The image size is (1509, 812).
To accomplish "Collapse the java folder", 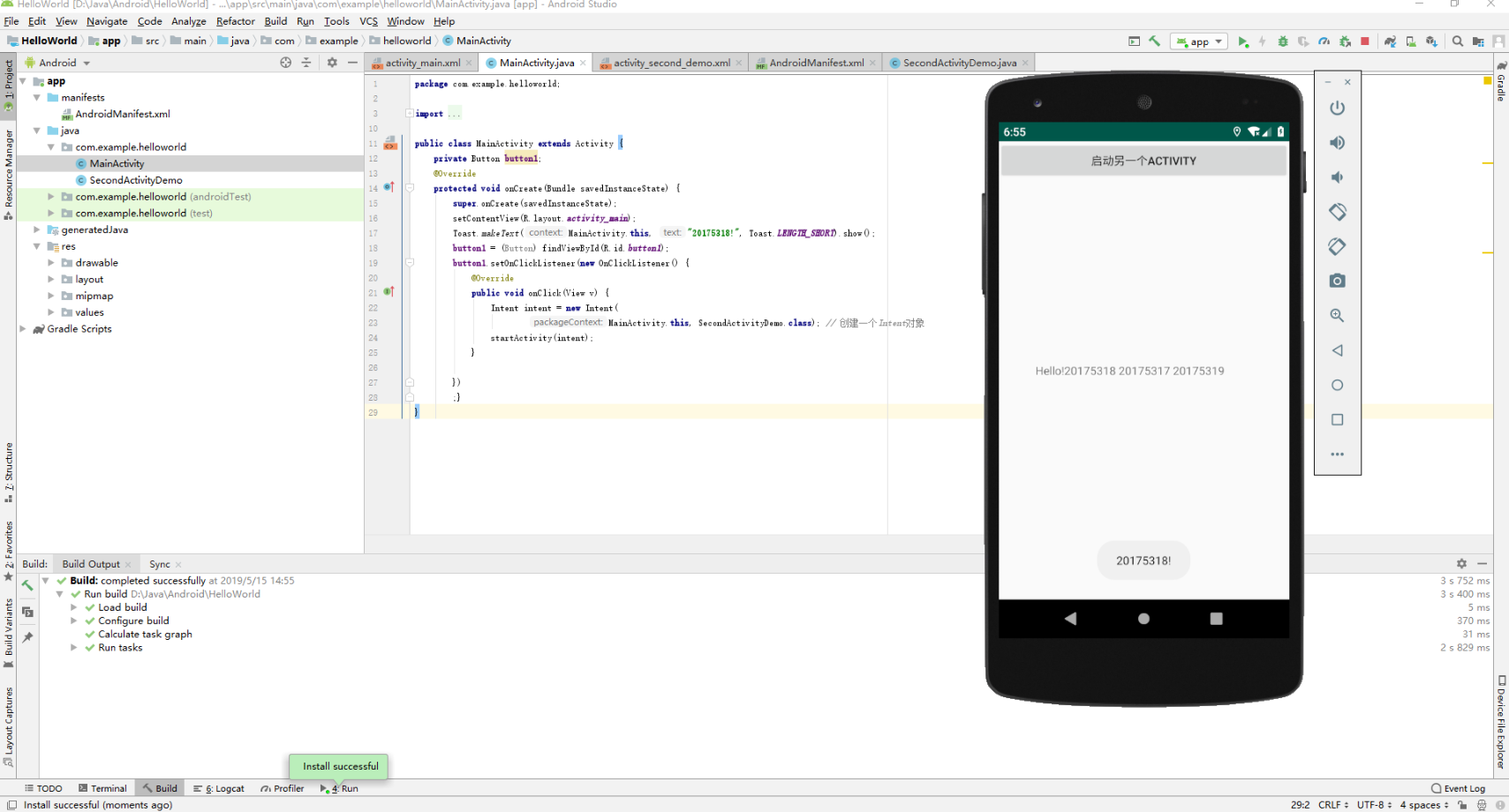I will click(37, 131).
